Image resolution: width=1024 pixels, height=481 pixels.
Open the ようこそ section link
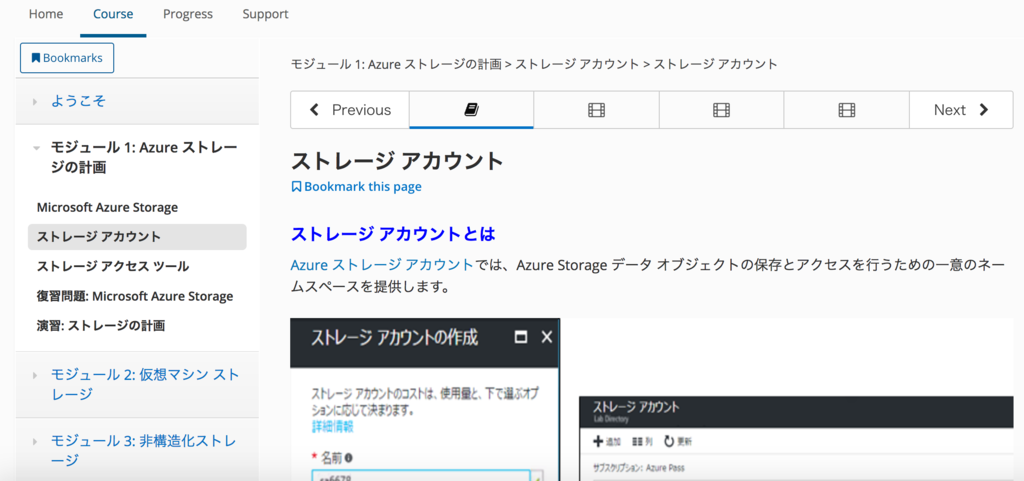pyautogui.click(x=78, y=101)
